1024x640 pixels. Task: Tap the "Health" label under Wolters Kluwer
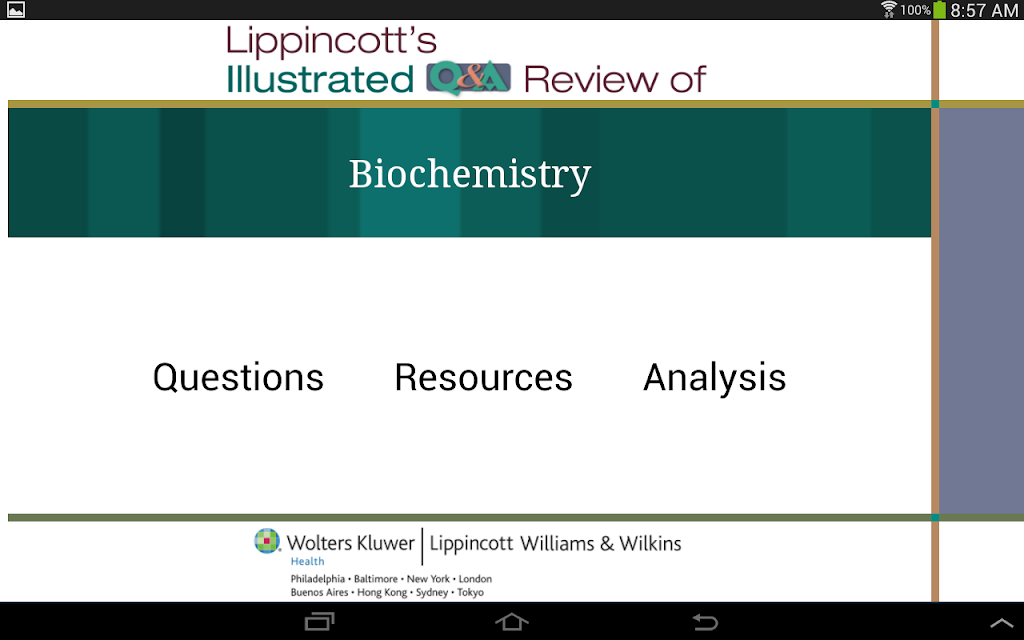(307, 561)
